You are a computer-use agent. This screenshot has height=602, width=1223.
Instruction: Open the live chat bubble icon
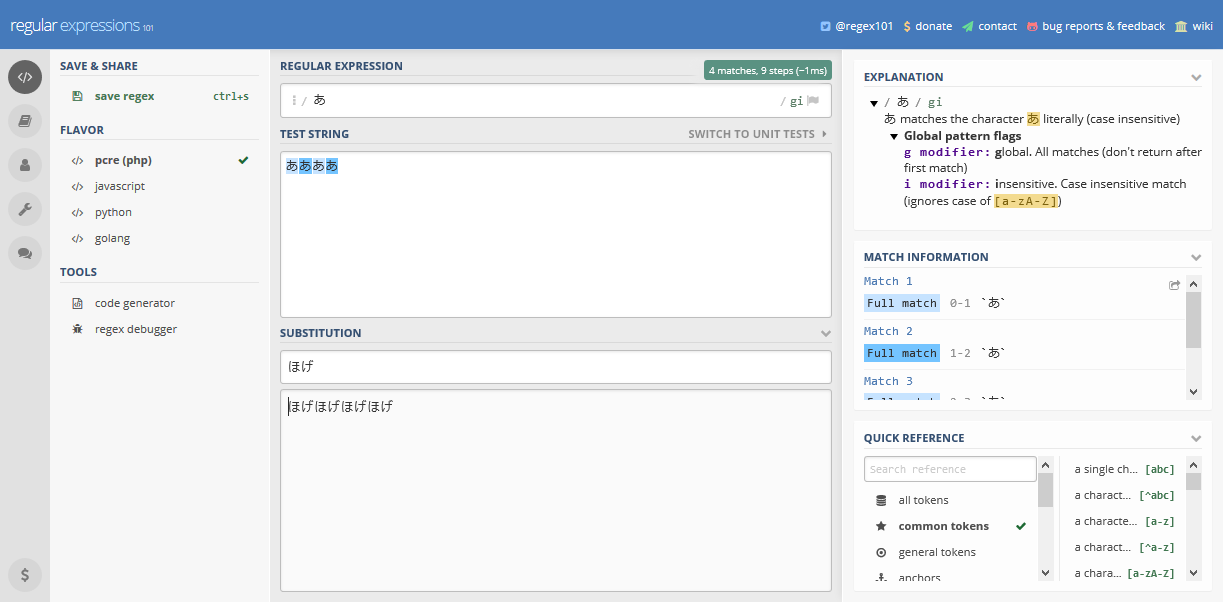25,253
